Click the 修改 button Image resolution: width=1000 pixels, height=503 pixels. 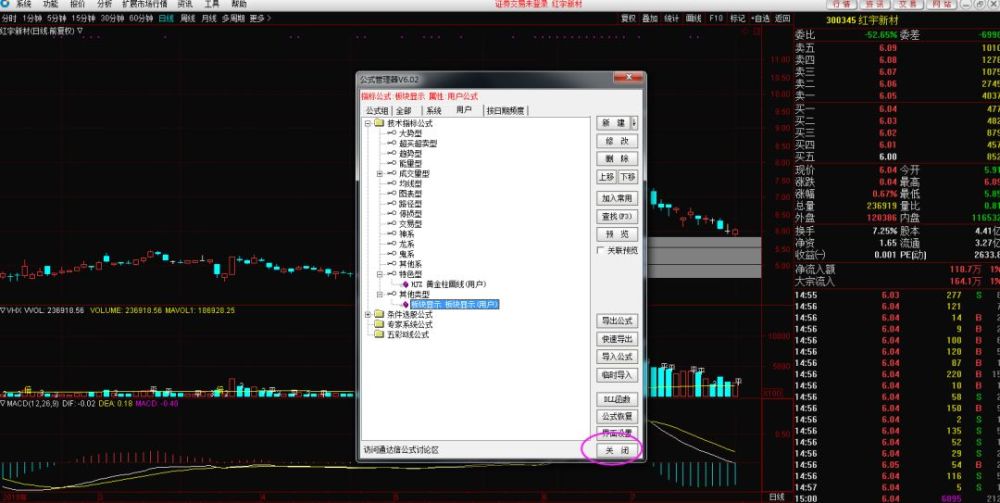pyautogui.click(x=617, y=141)
